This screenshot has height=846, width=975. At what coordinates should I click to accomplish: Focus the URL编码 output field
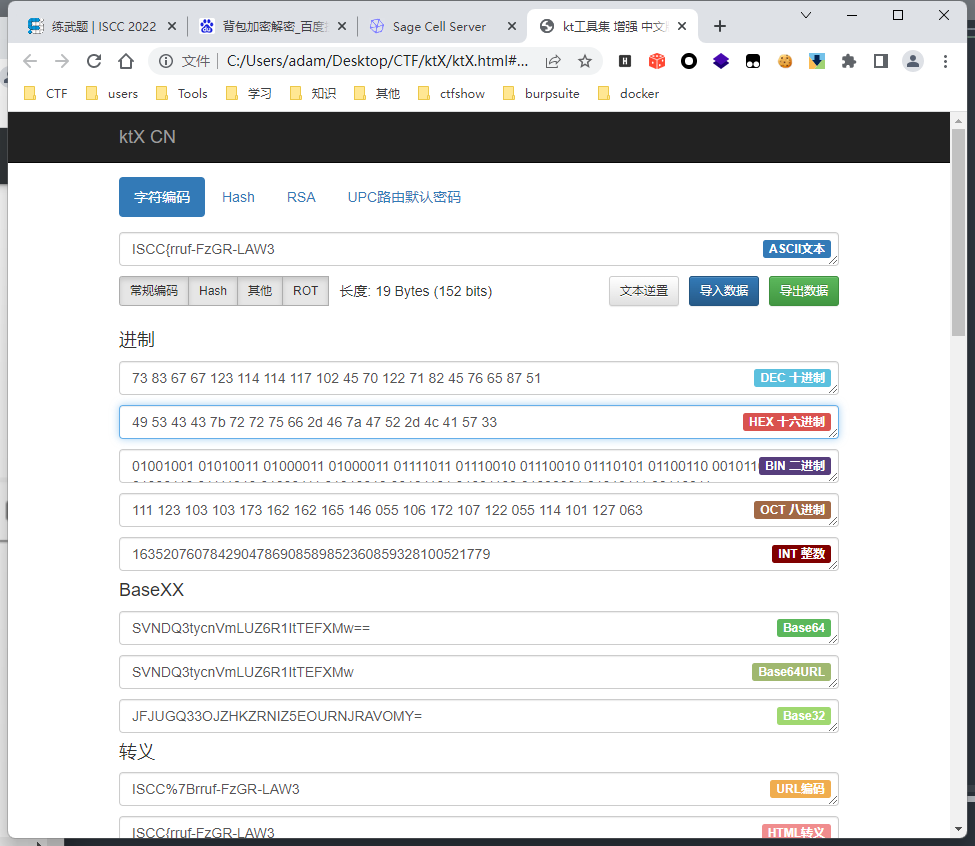point(479,789)
